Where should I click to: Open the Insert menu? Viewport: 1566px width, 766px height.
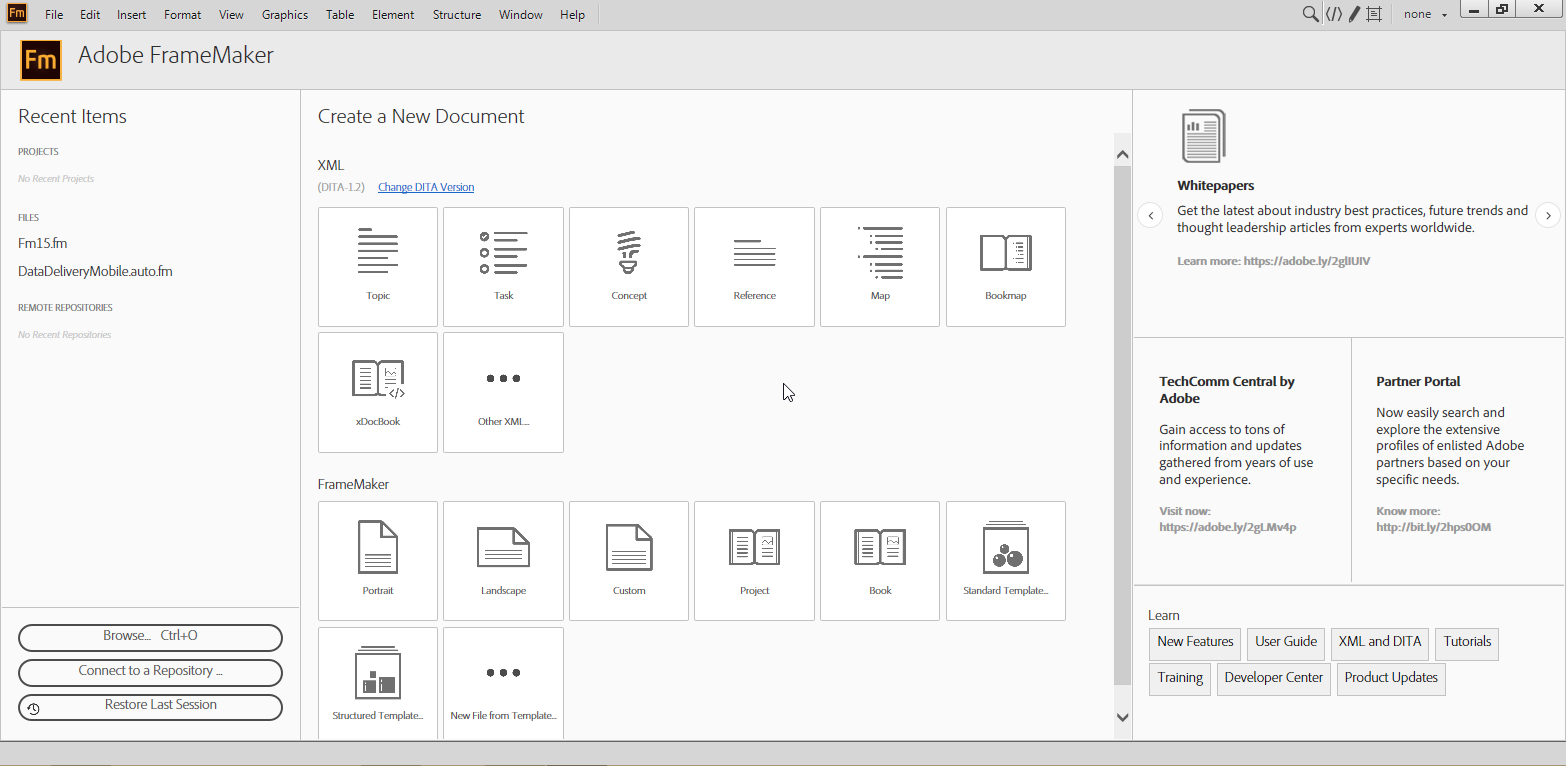[131, 15]
